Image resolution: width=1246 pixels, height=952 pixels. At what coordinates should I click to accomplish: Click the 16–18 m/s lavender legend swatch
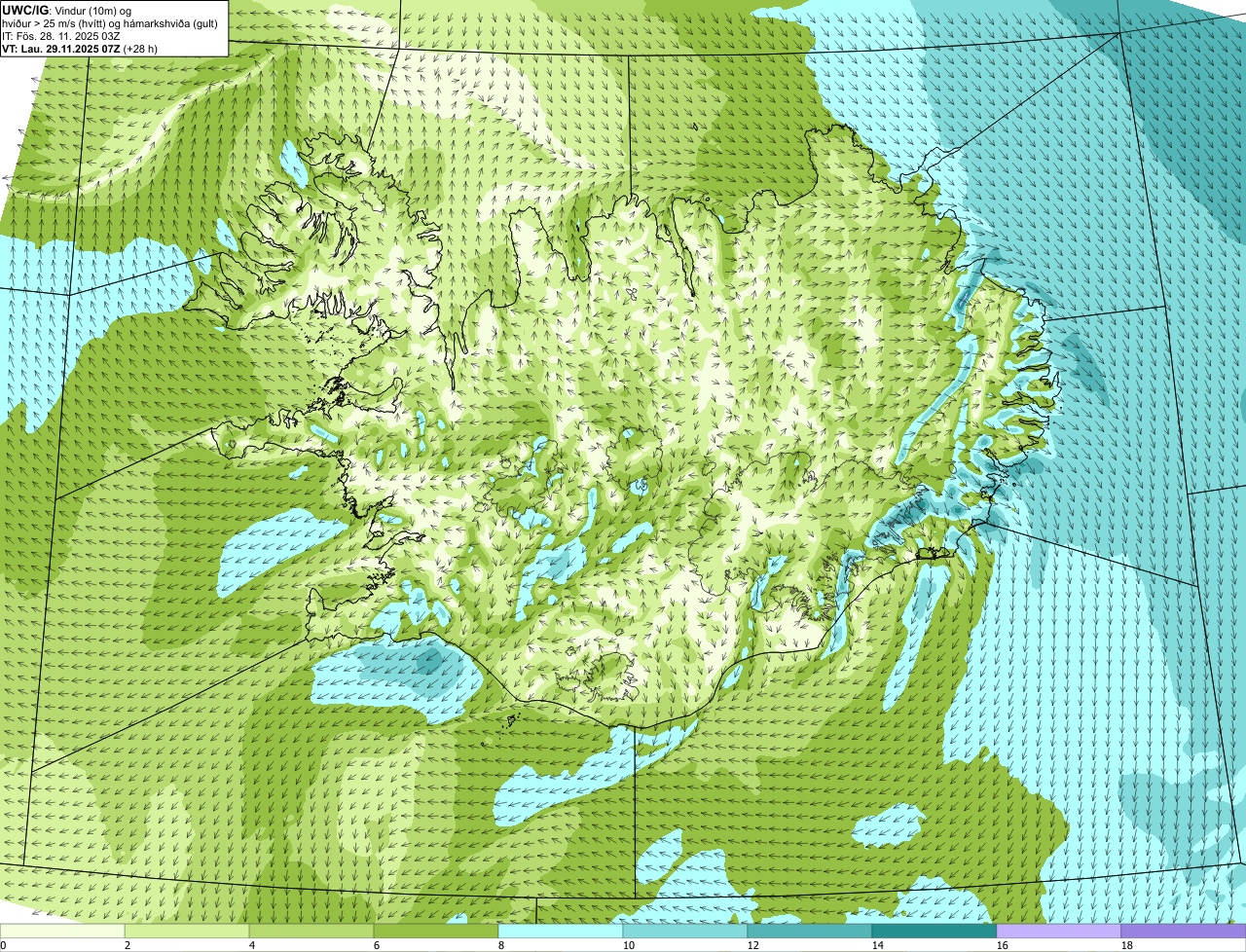point(1059,931)
